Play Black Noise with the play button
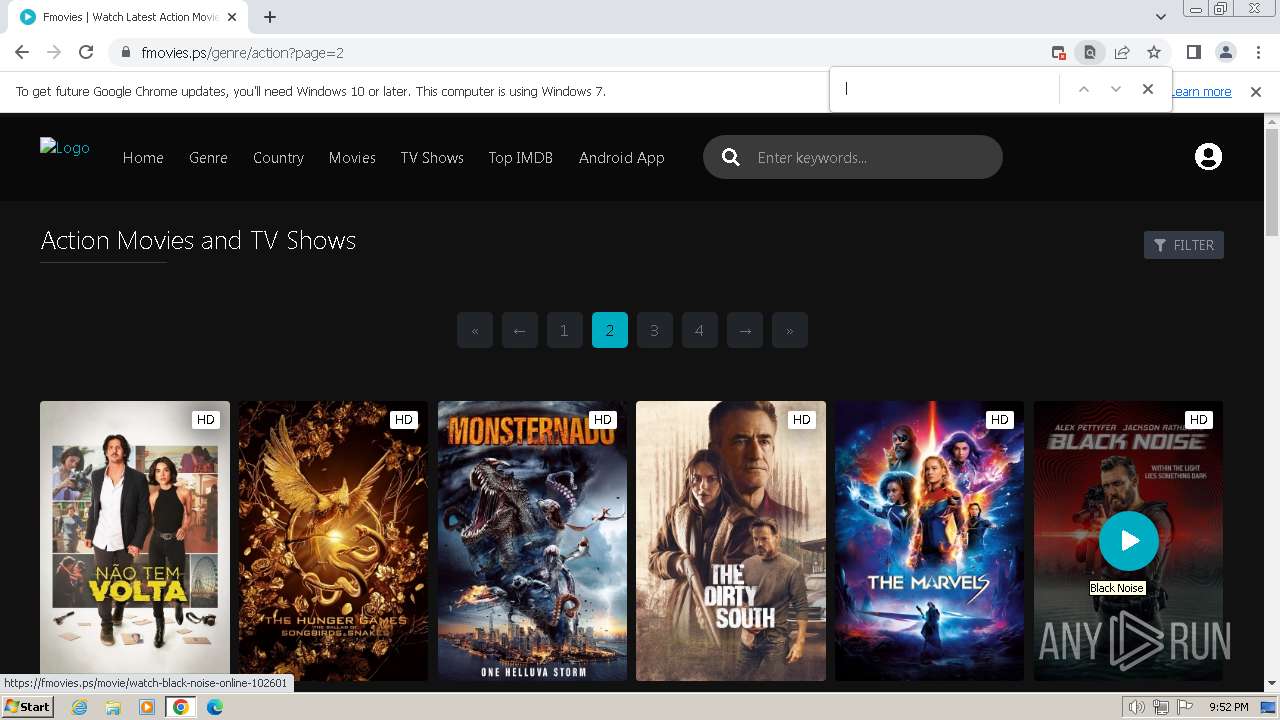Screen dimensions: 1280x720 1129,541
